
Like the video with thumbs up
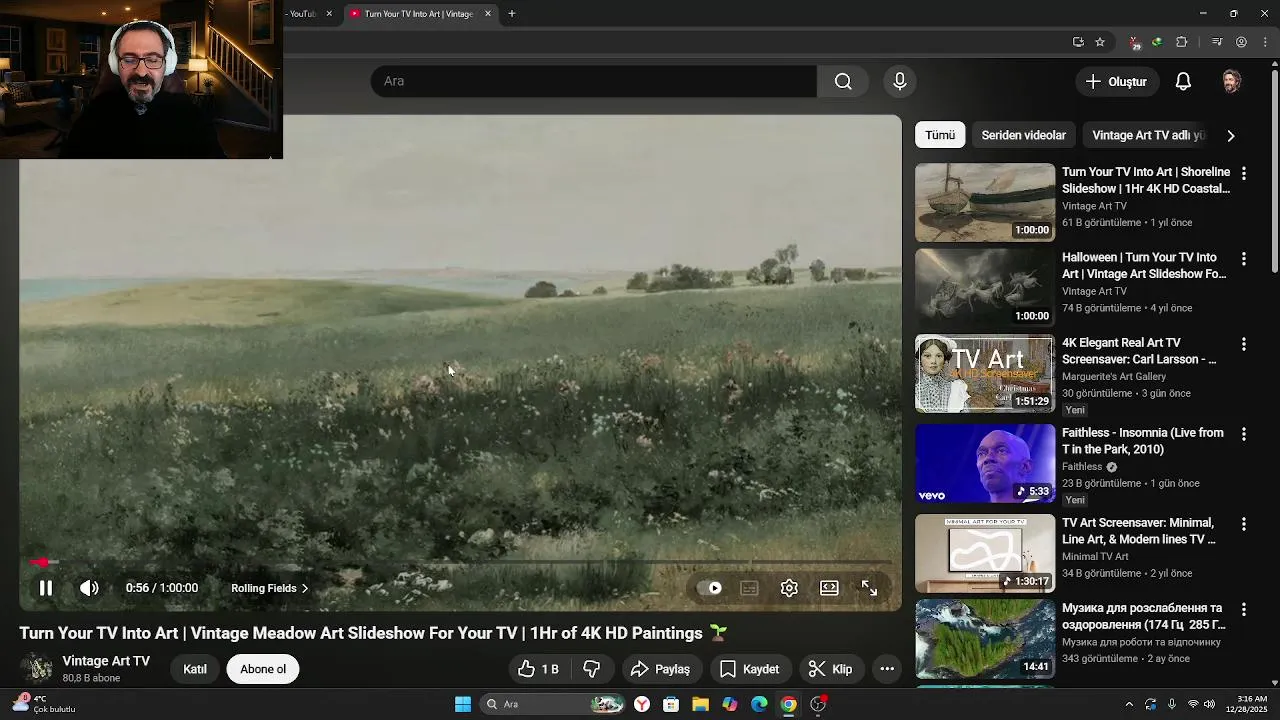pyautogui.click(x=537, y=669)
